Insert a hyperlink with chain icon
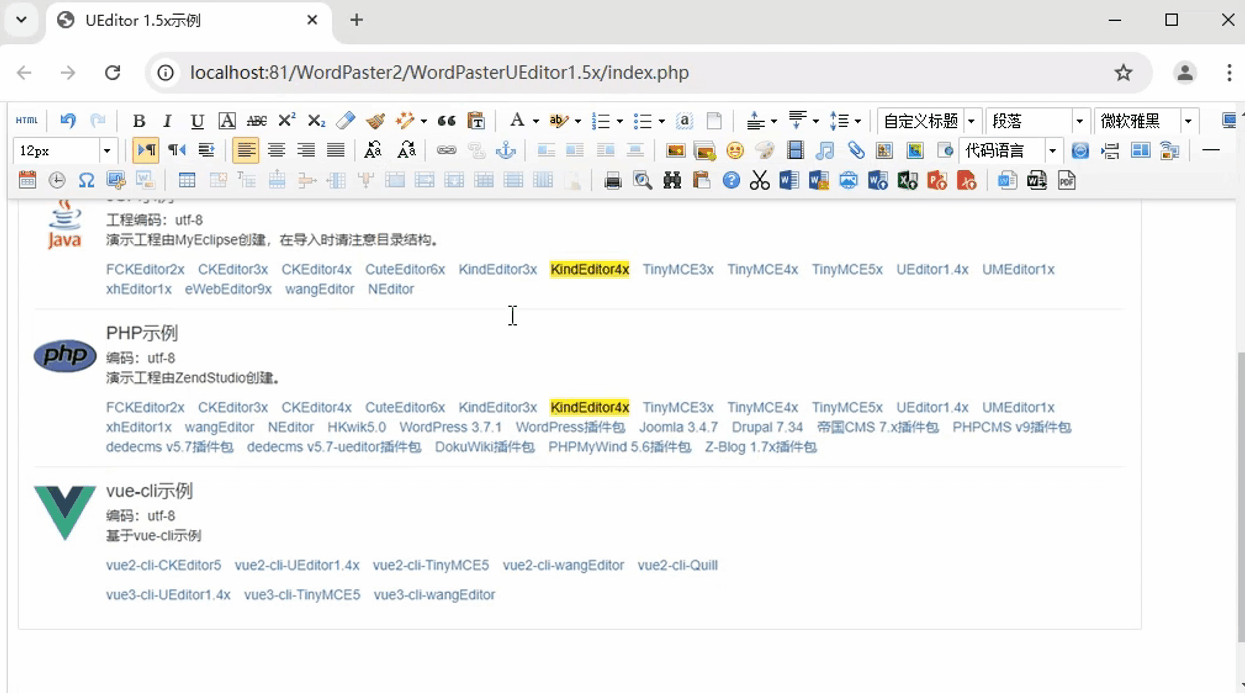The height and width of the screenshot is (693, 1245). point(446,151)
